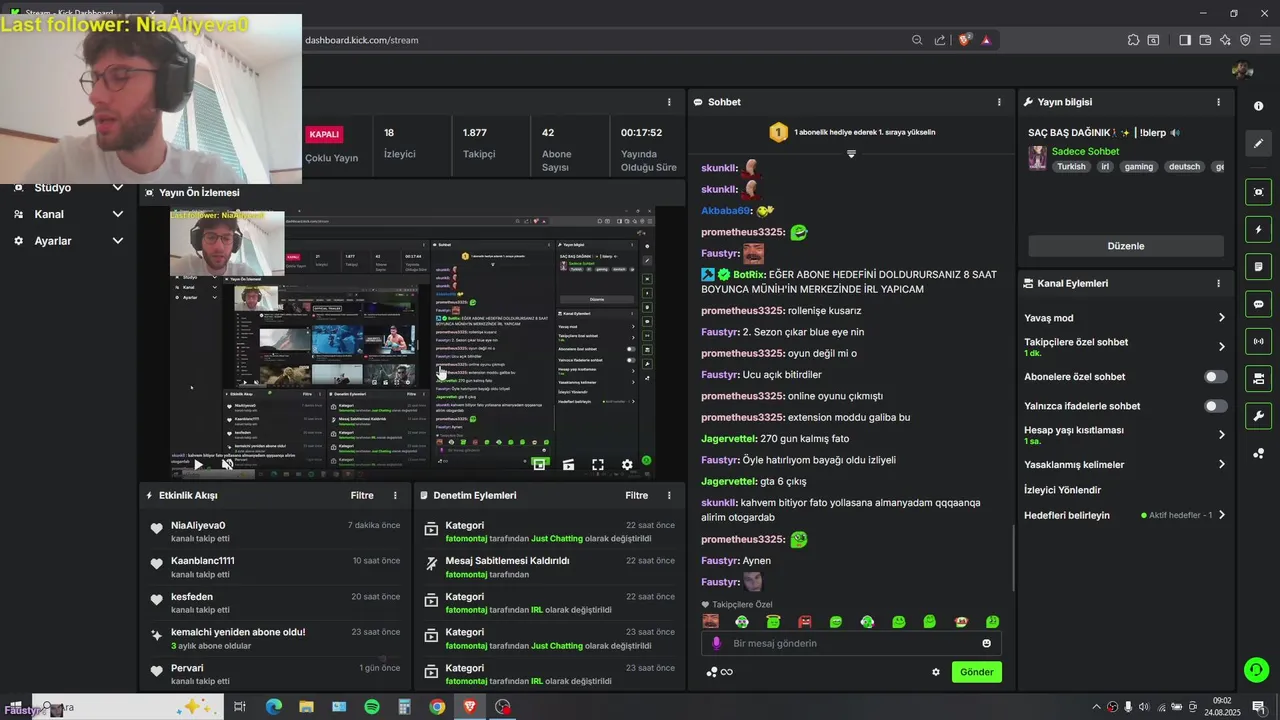Click the volume speaker icon in the system tray
This screenshot has height=720, width=1280.
(1144, 707)
